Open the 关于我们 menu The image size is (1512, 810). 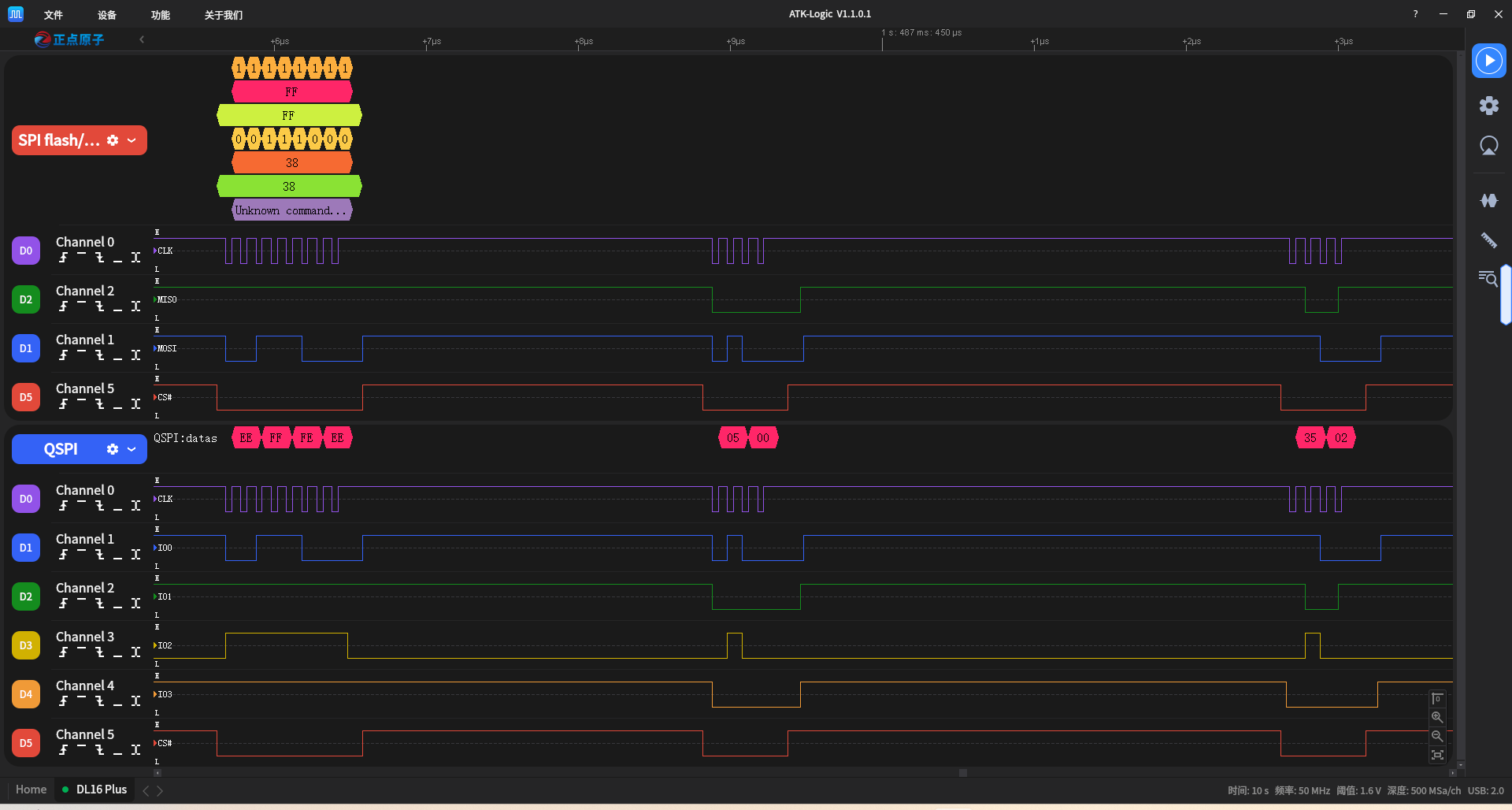pyautogui.click(x=224, y=15)
